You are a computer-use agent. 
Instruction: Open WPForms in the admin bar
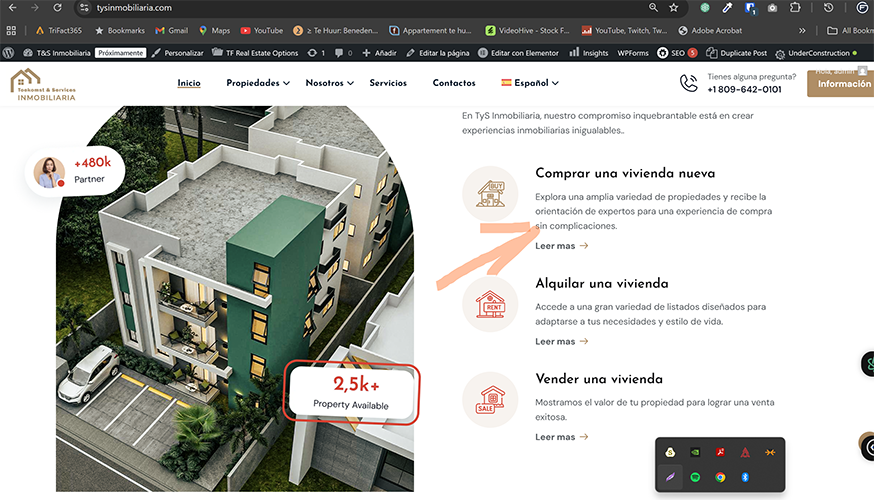[633, 53]
